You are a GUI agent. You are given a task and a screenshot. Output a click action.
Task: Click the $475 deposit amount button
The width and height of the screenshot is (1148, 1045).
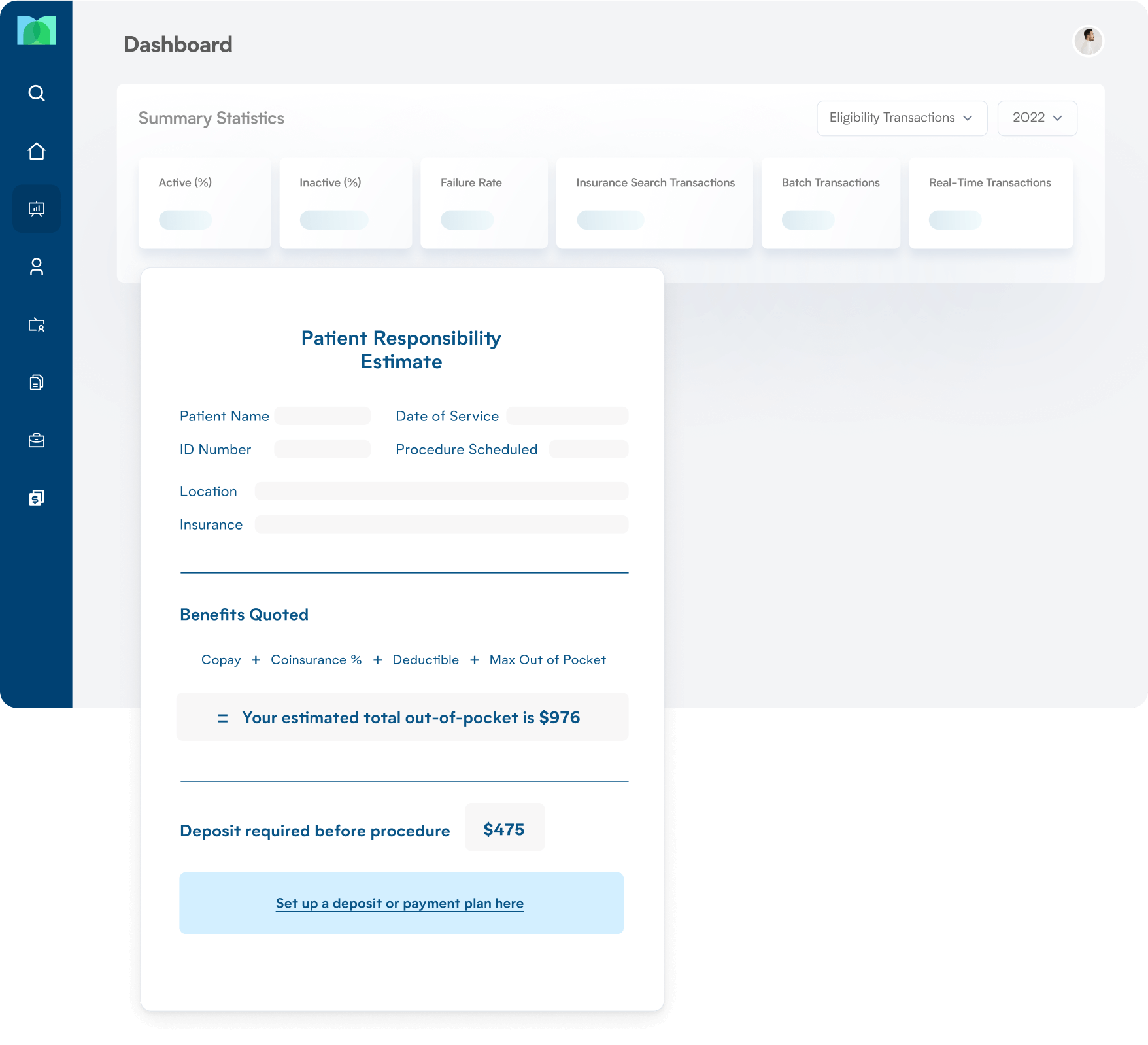(x=505, y=827)
